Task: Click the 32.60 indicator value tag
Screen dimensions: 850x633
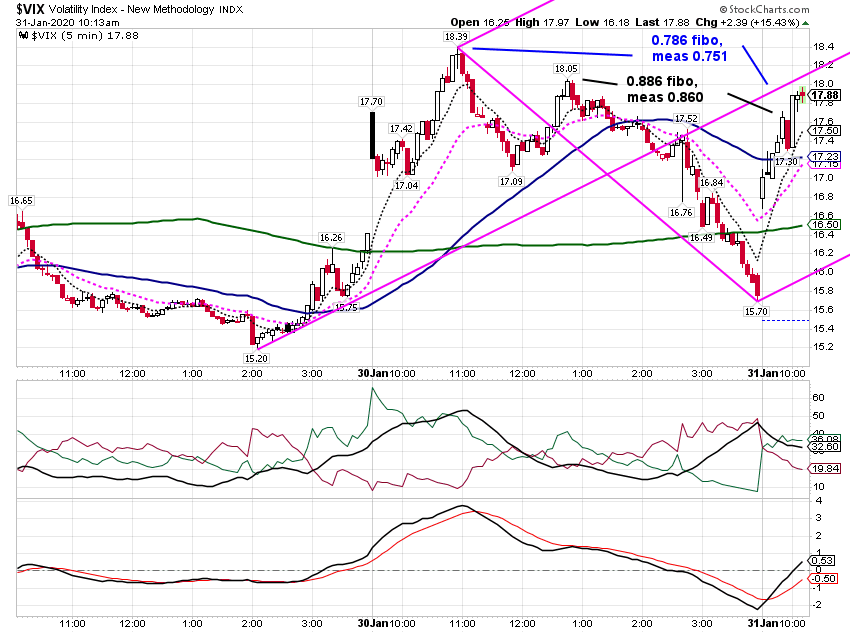Action: [825, 447]
